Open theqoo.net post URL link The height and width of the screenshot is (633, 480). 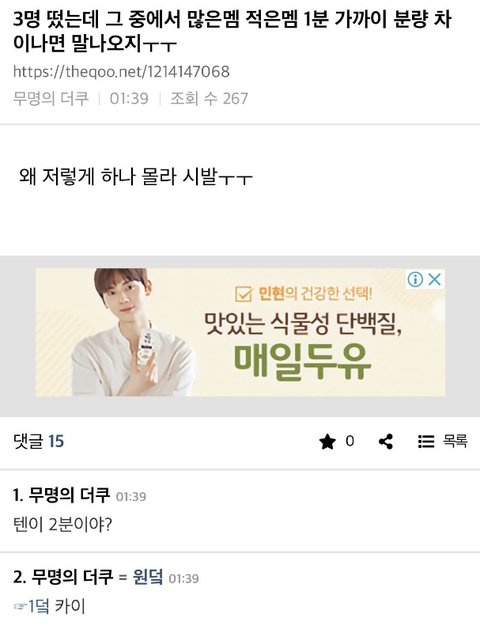(x=122, y=72)
